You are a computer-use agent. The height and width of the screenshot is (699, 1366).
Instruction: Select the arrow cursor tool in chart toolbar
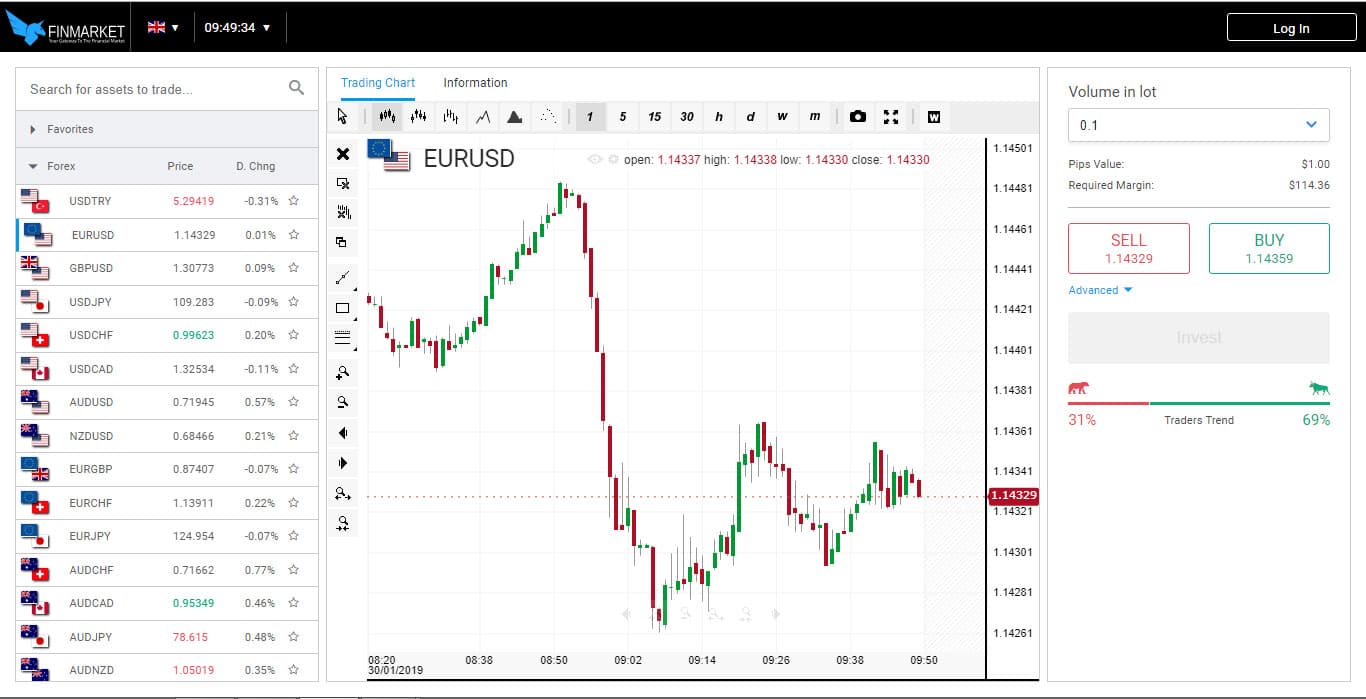click(343, 117)
